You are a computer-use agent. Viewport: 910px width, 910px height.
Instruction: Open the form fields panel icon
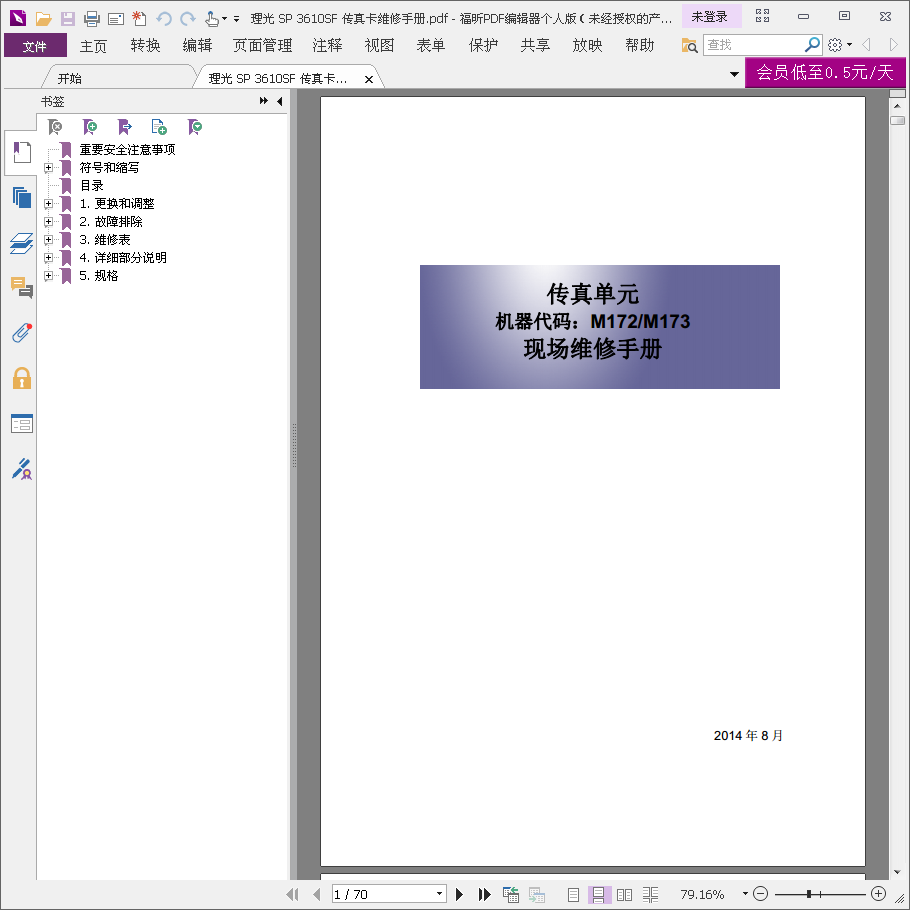pyautogui.click(x=21, y=423)
